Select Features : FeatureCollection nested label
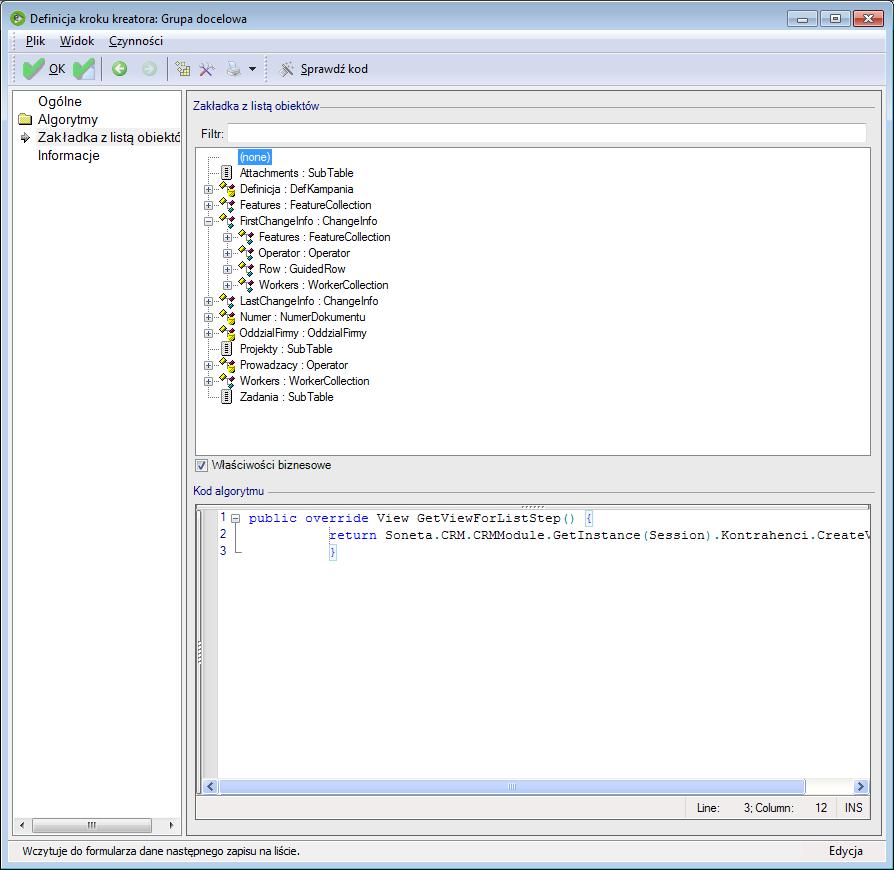Image resolution: width=894 pixels, height=870 pixels. (324, 237)
